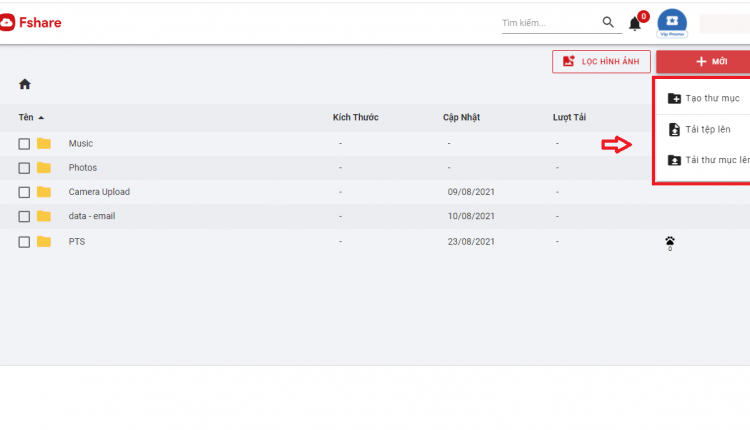Click the date 10/08/2021
This screenshot has width=750, height=430.
[471, 216]
